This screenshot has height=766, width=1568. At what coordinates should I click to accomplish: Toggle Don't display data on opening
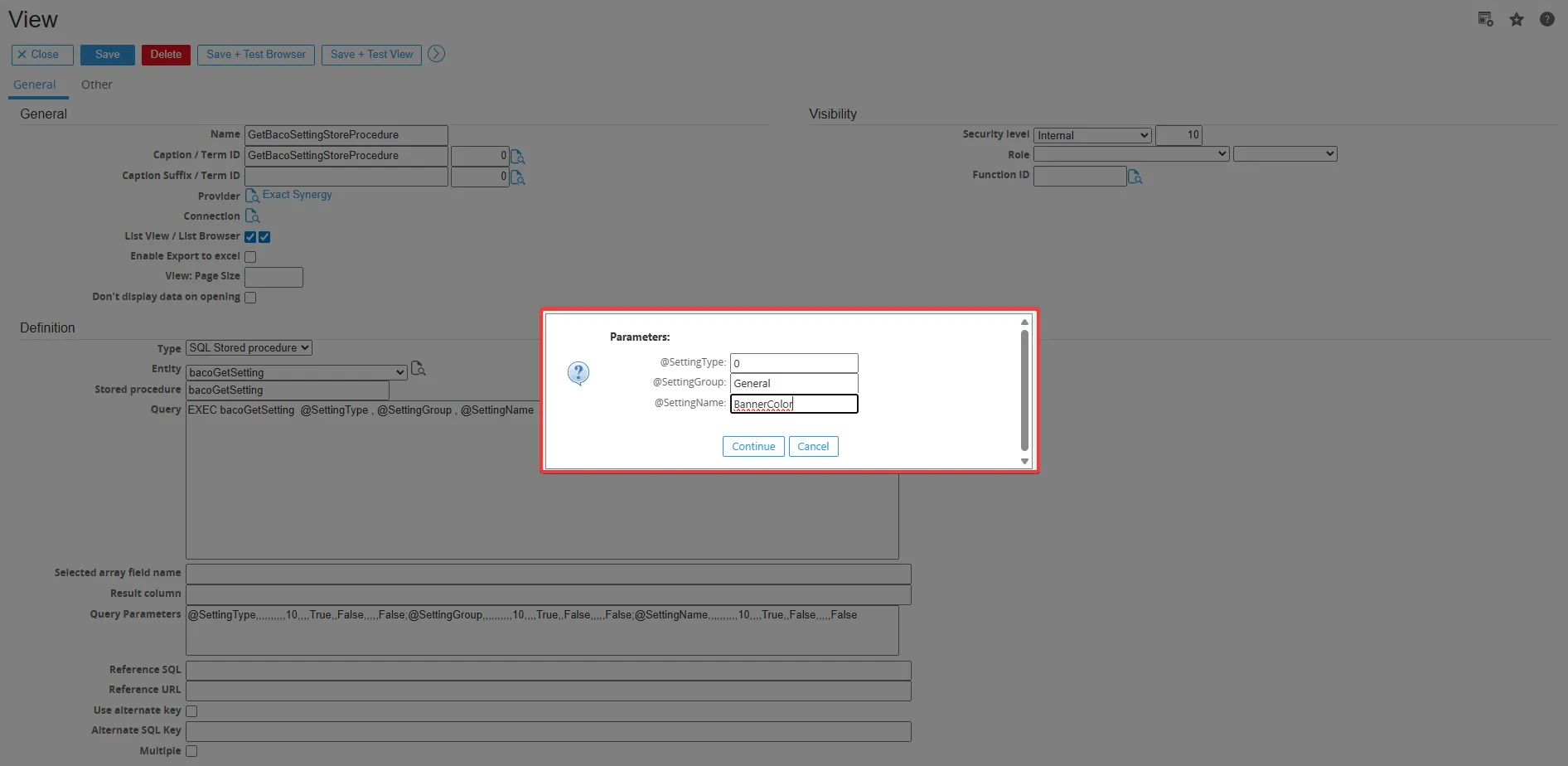(250, 298)
